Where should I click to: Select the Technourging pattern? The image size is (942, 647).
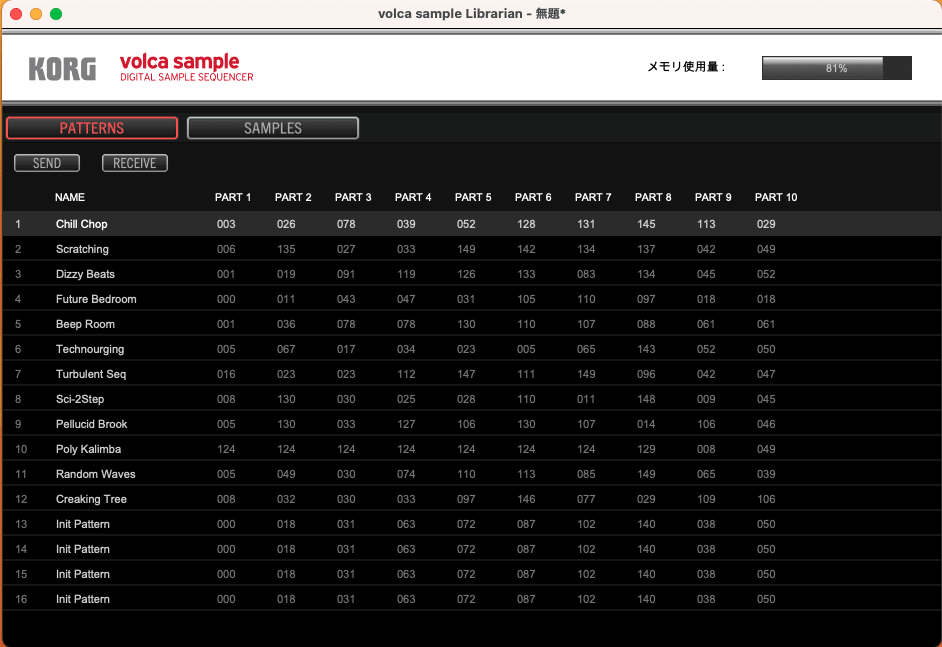(x=471, y=349)
